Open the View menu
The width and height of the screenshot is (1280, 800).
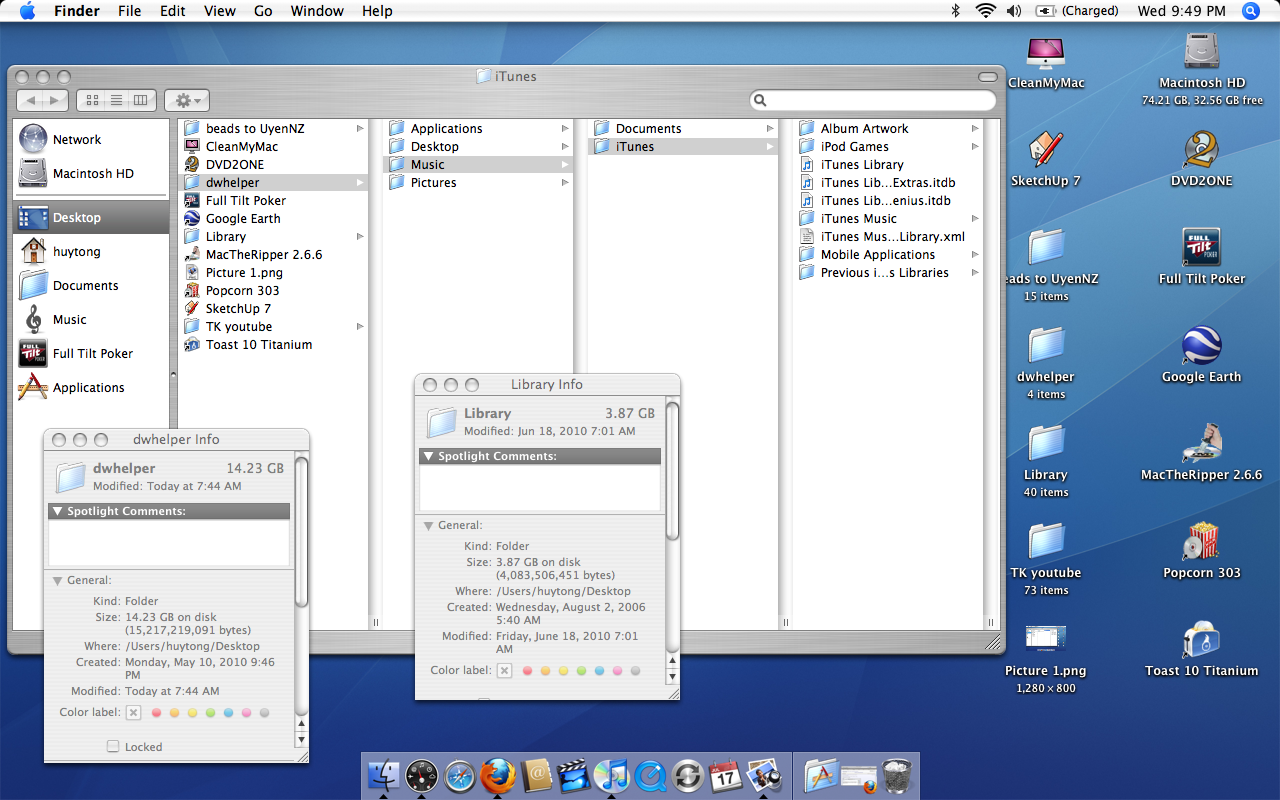pos(220,11)
